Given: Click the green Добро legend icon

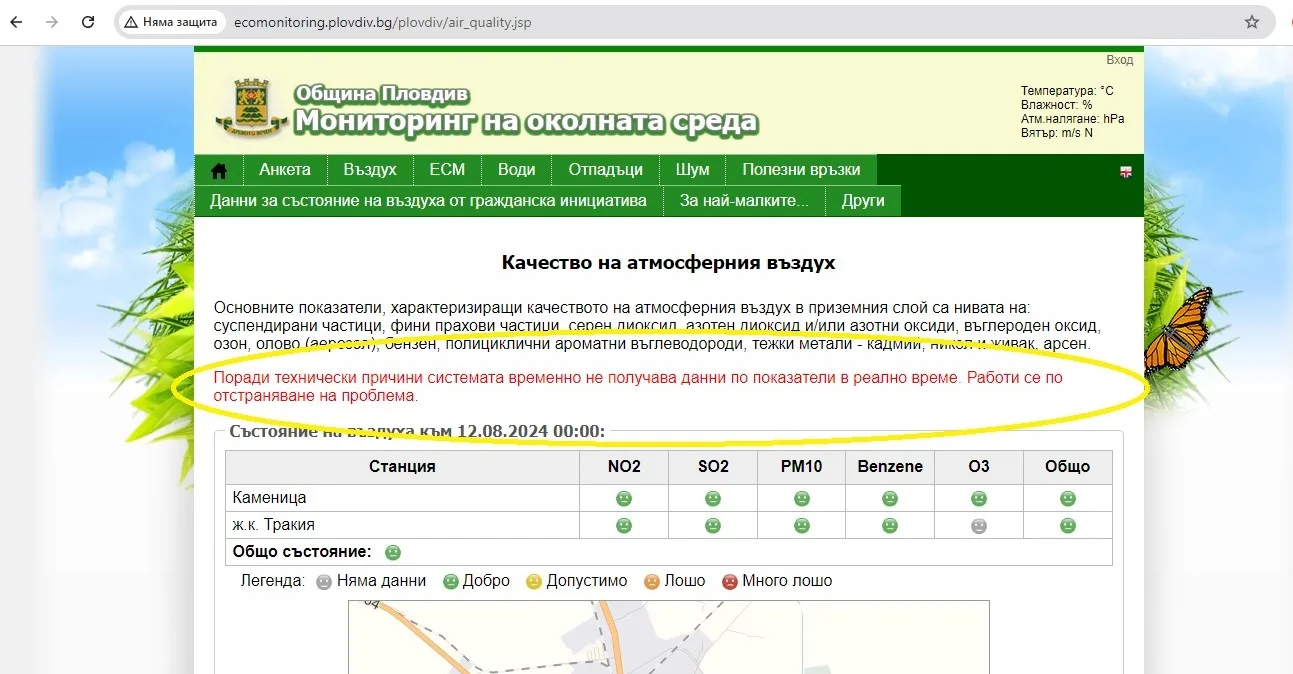Looking at the screenshot, I should click(451, 581).
